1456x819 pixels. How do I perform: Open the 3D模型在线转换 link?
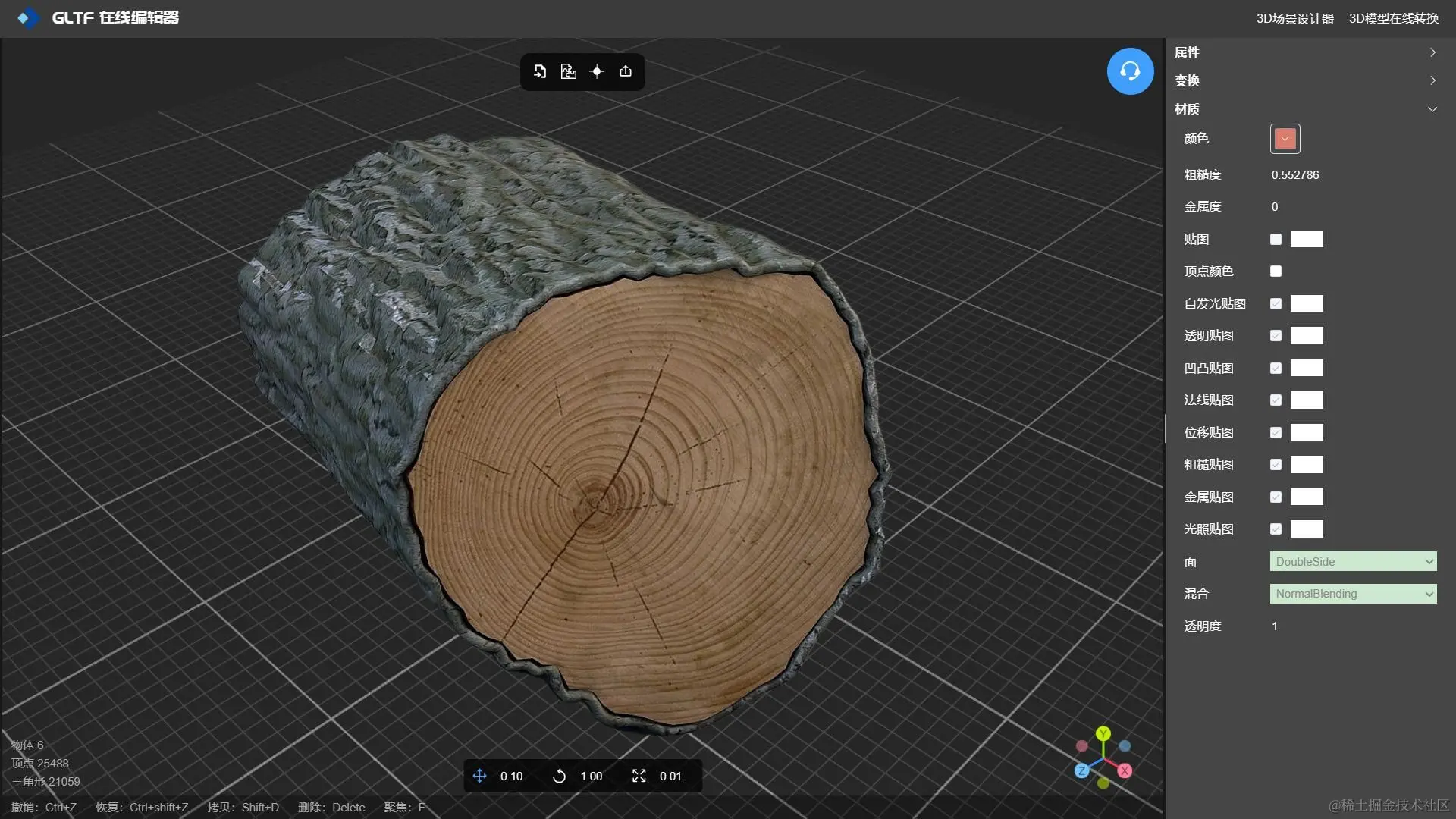1393,18
